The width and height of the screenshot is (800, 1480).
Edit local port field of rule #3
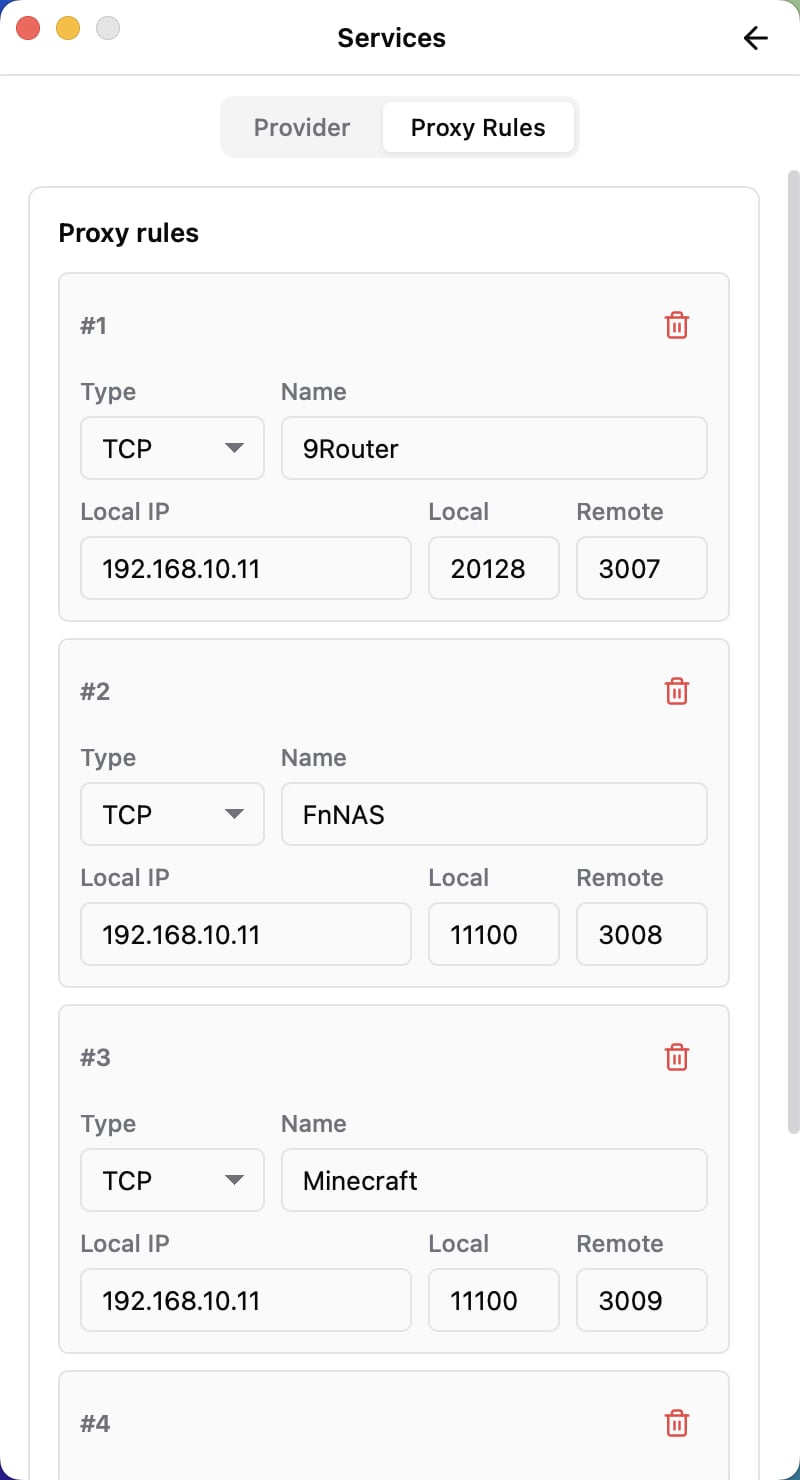494,1300
